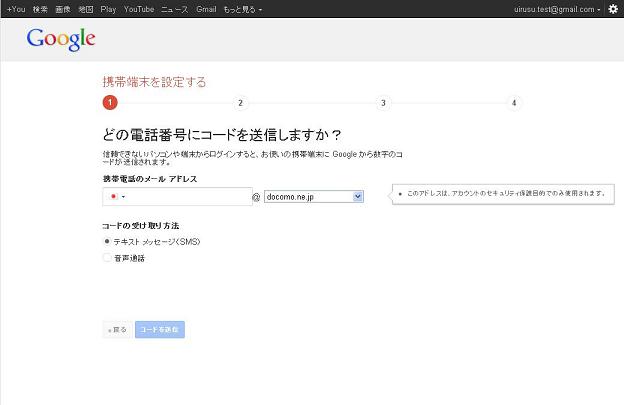624x405 pixels.
Task: Click the 携帯電話のメール アドレス label
Action: click(150, 179)
